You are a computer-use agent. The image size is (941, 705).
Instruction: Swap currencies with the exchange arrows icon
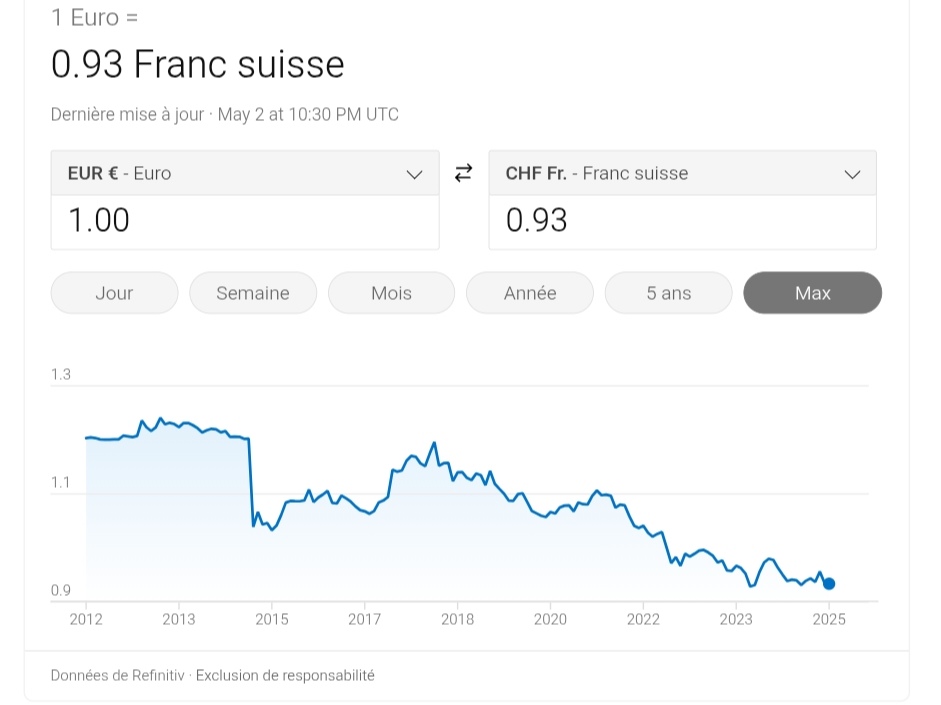click(463, 173)
